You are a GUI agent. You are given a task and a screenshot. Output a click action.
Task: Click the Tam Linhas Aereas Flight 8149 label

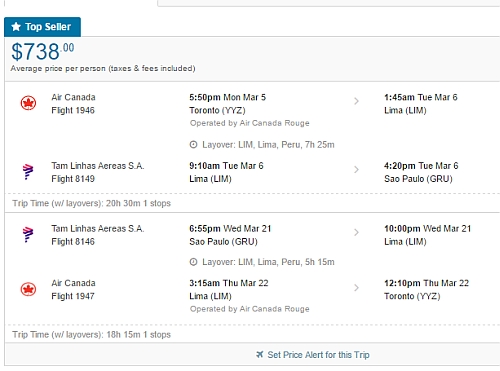pos(98,172)
